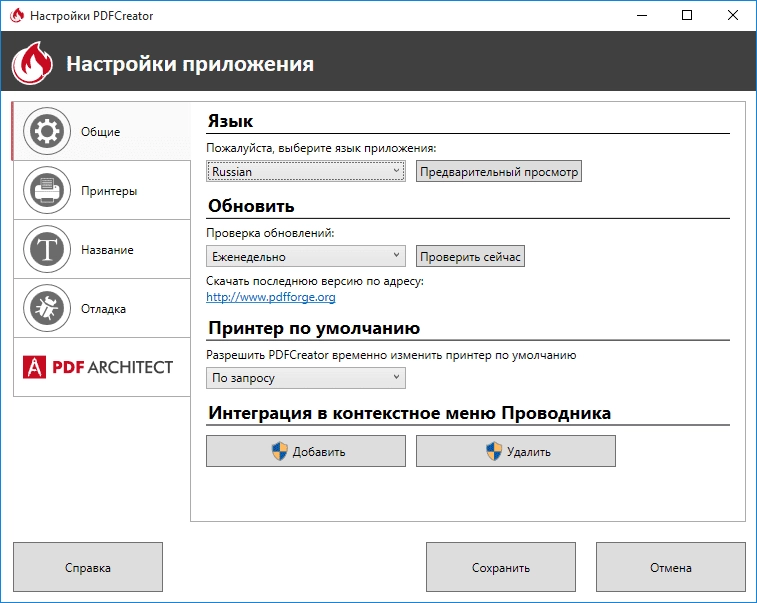Click Предварительный просмотр button
The height and width of the screenshot is (603, 757).
click(x=499, y=171)
